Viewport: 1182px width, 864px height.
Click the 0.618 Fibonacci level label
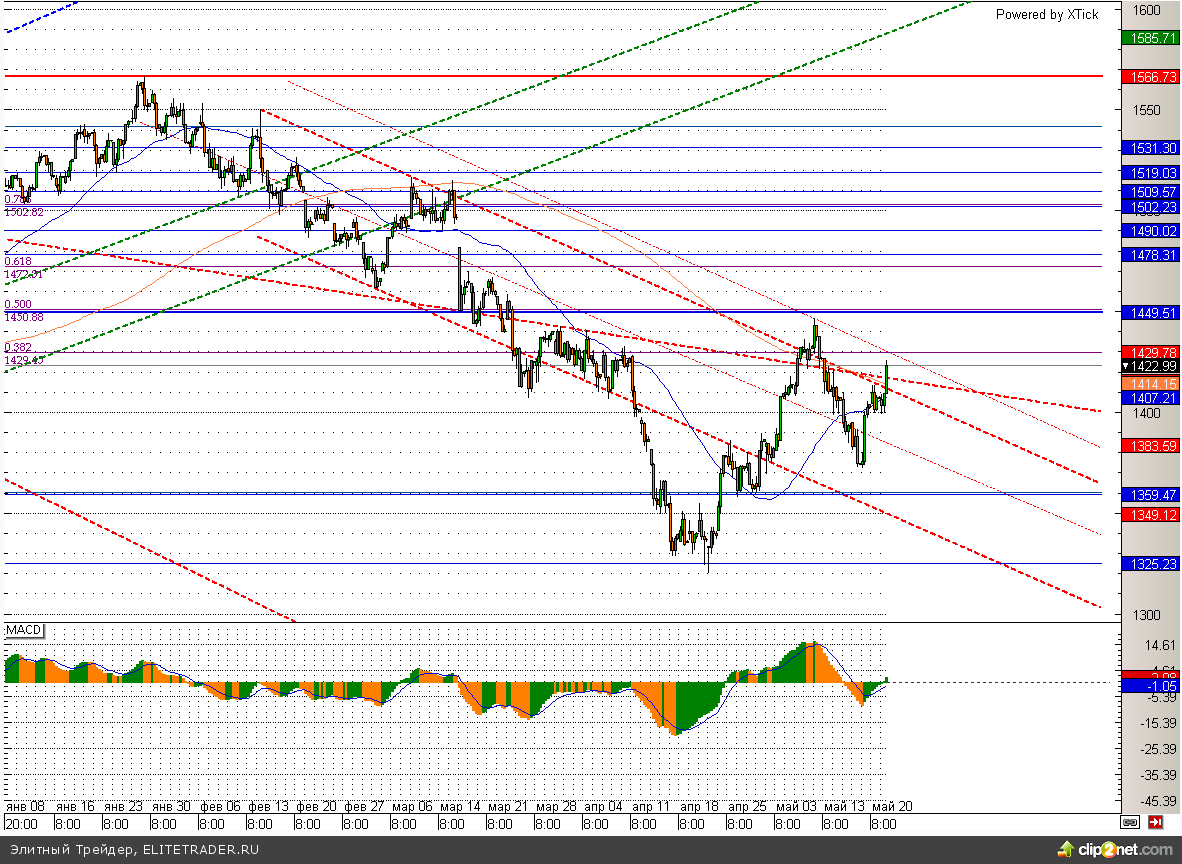(18, 261)
